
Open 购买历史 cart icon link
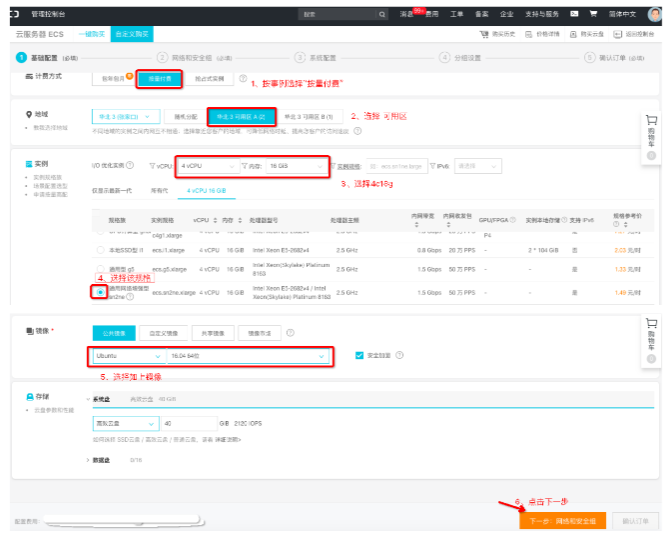pos(497,34)
